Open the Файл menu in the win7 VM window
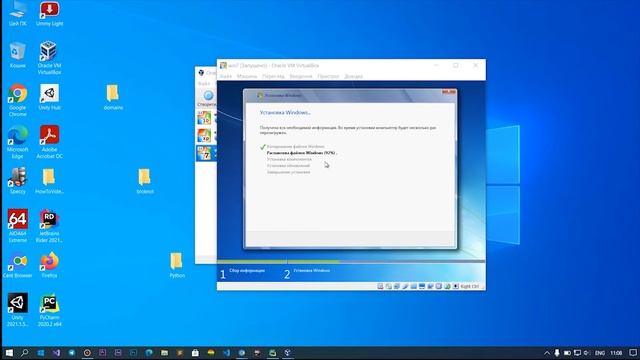The width and height of the screenshot is (640, 360). (x=226, y=76)
